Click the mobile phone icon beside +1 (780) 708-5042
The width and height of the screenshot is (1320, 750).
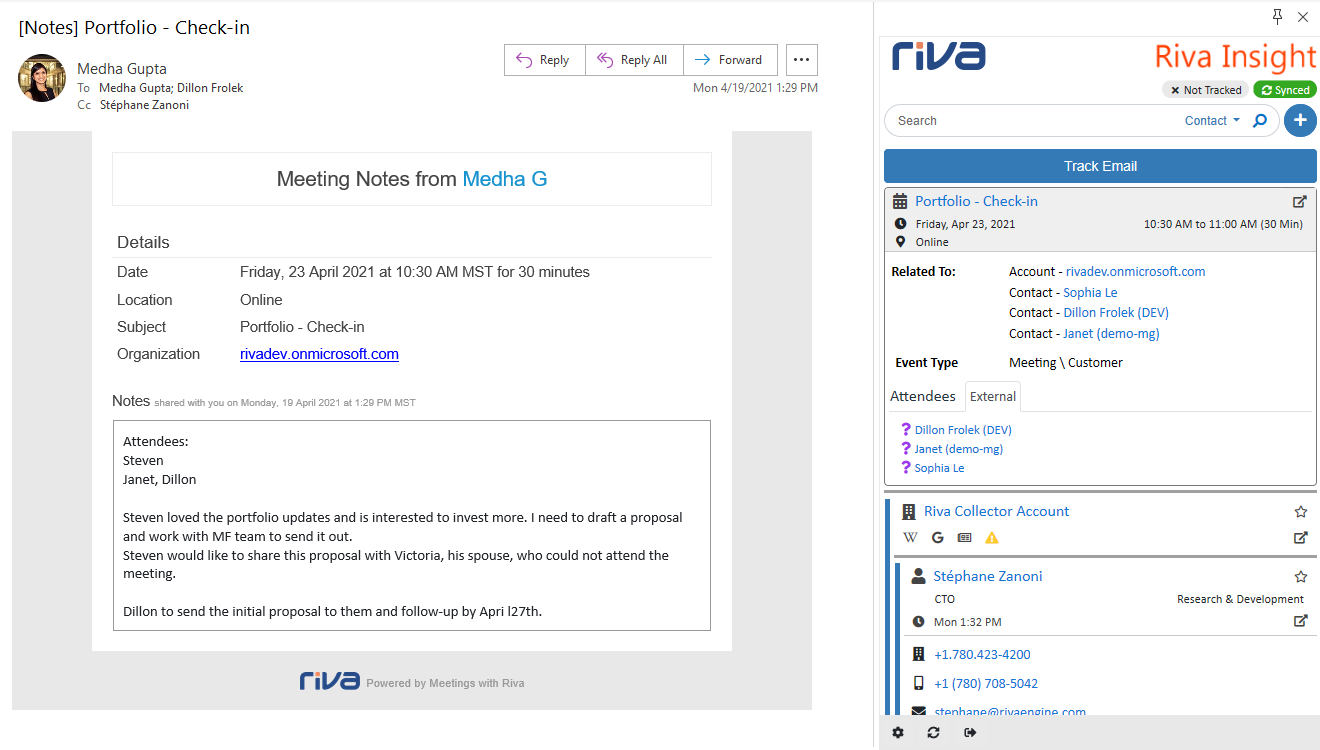(919, 684)
